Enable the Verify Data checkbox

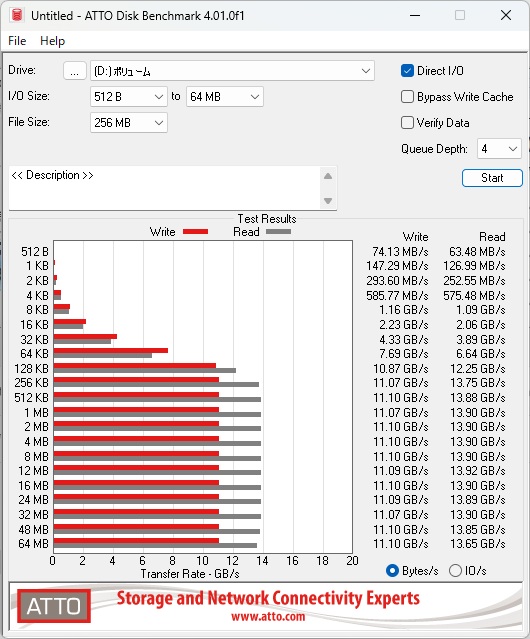[x=407, y=123]
